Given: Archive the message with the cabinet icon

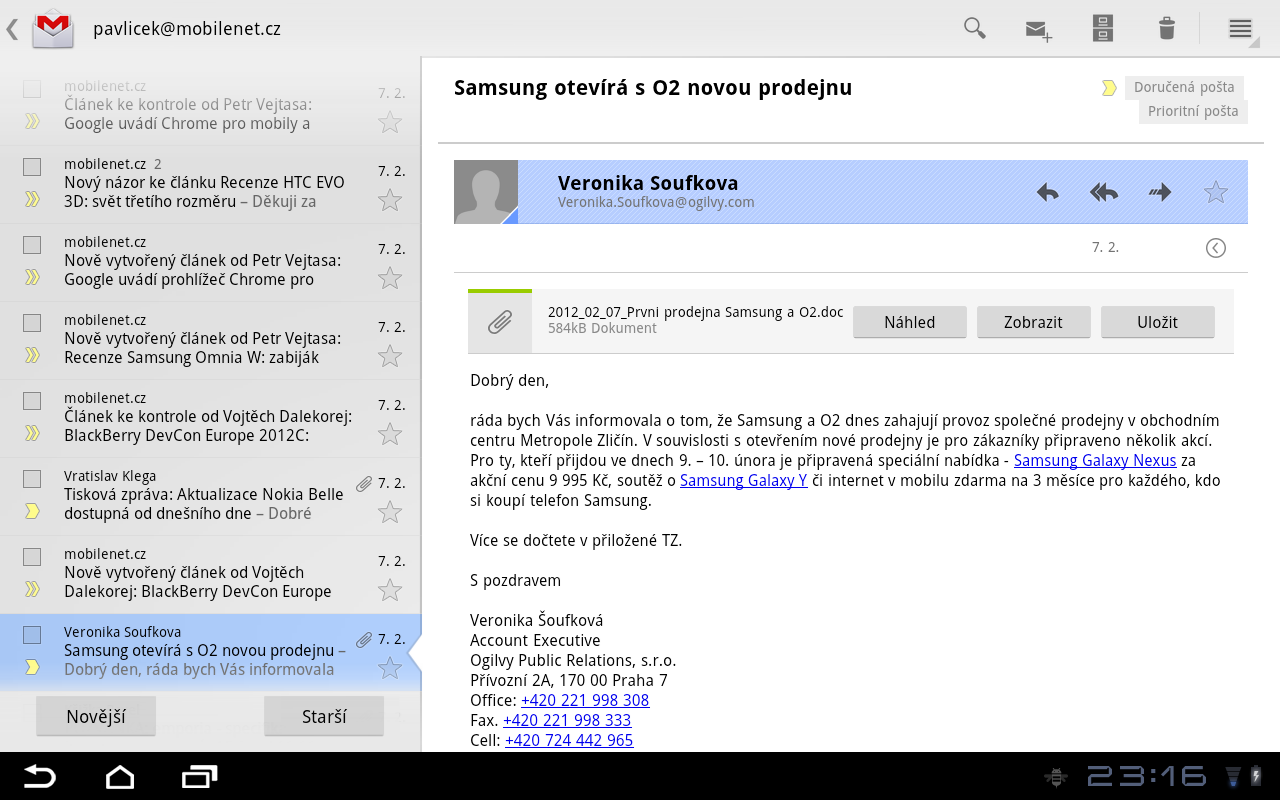Looking at the screenshot, I should [x=1103, y=28].
